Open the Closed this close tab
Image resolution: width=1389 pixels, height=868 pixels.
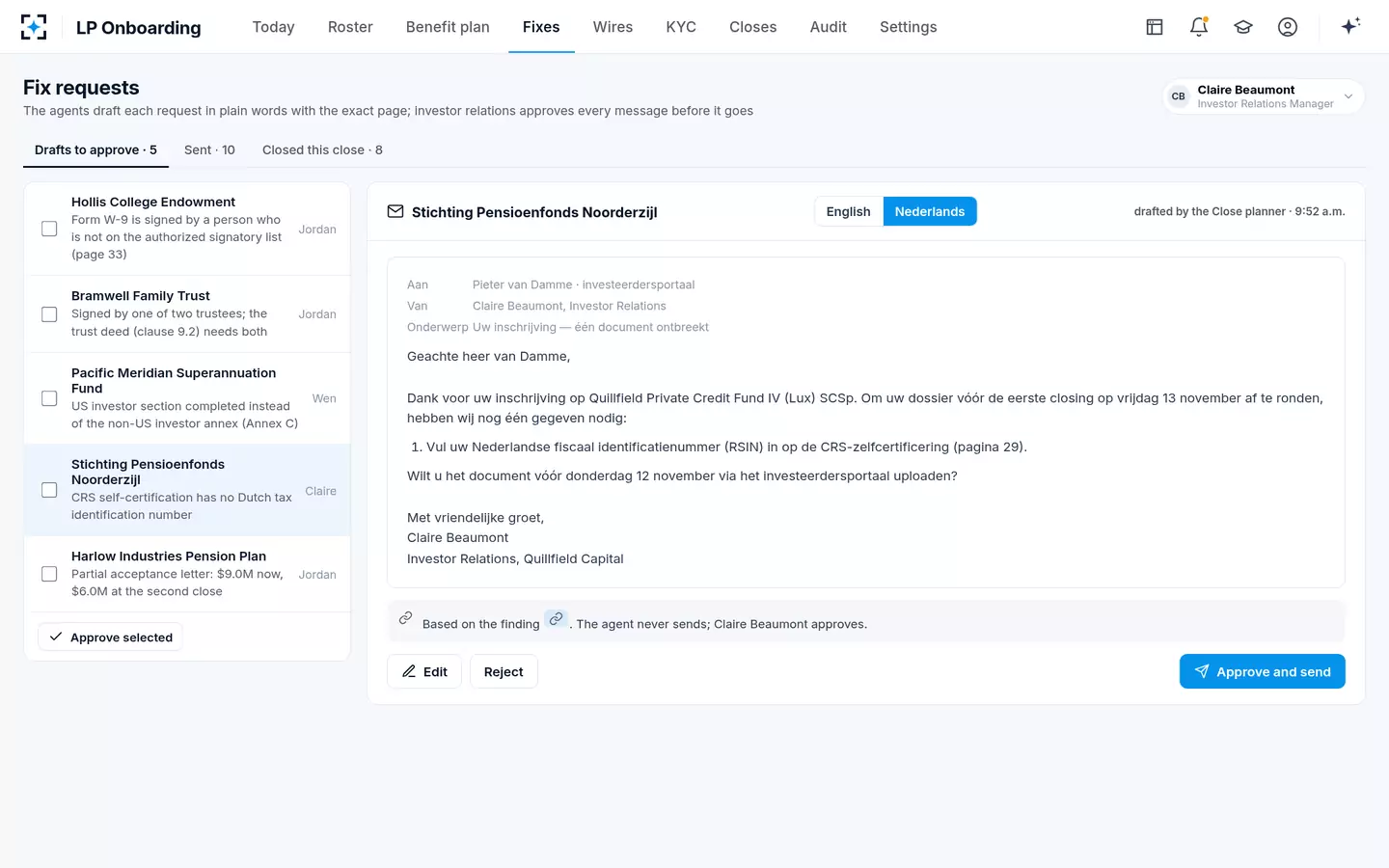pos(322,149)
